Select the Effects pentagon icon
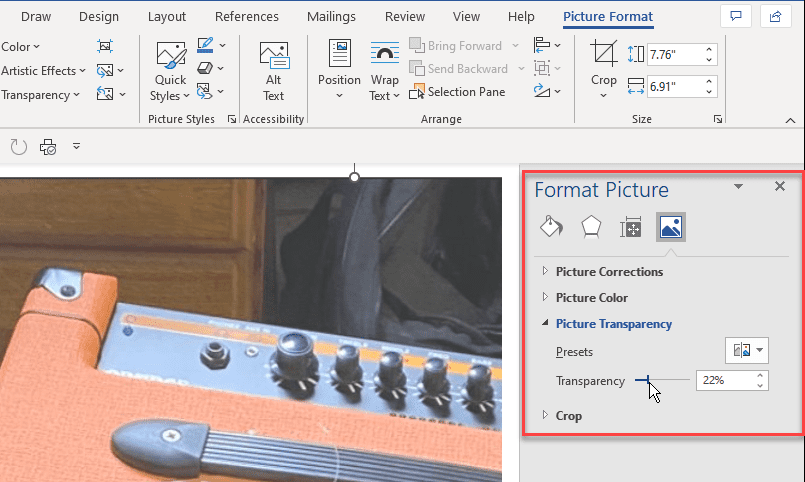 pos(591,227)
